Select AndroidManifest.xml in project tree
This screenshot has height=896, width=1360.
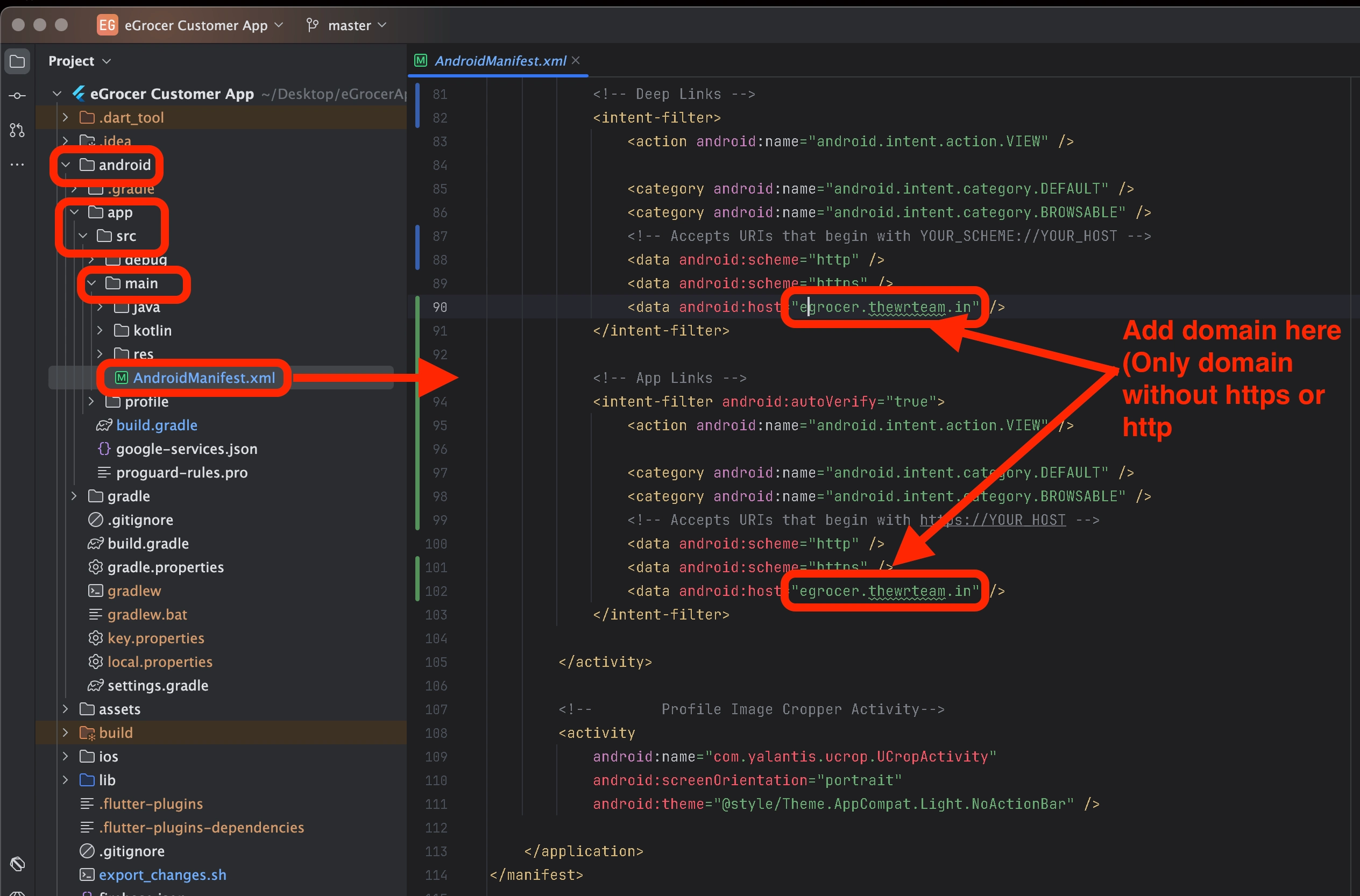[x=204, y=378]
